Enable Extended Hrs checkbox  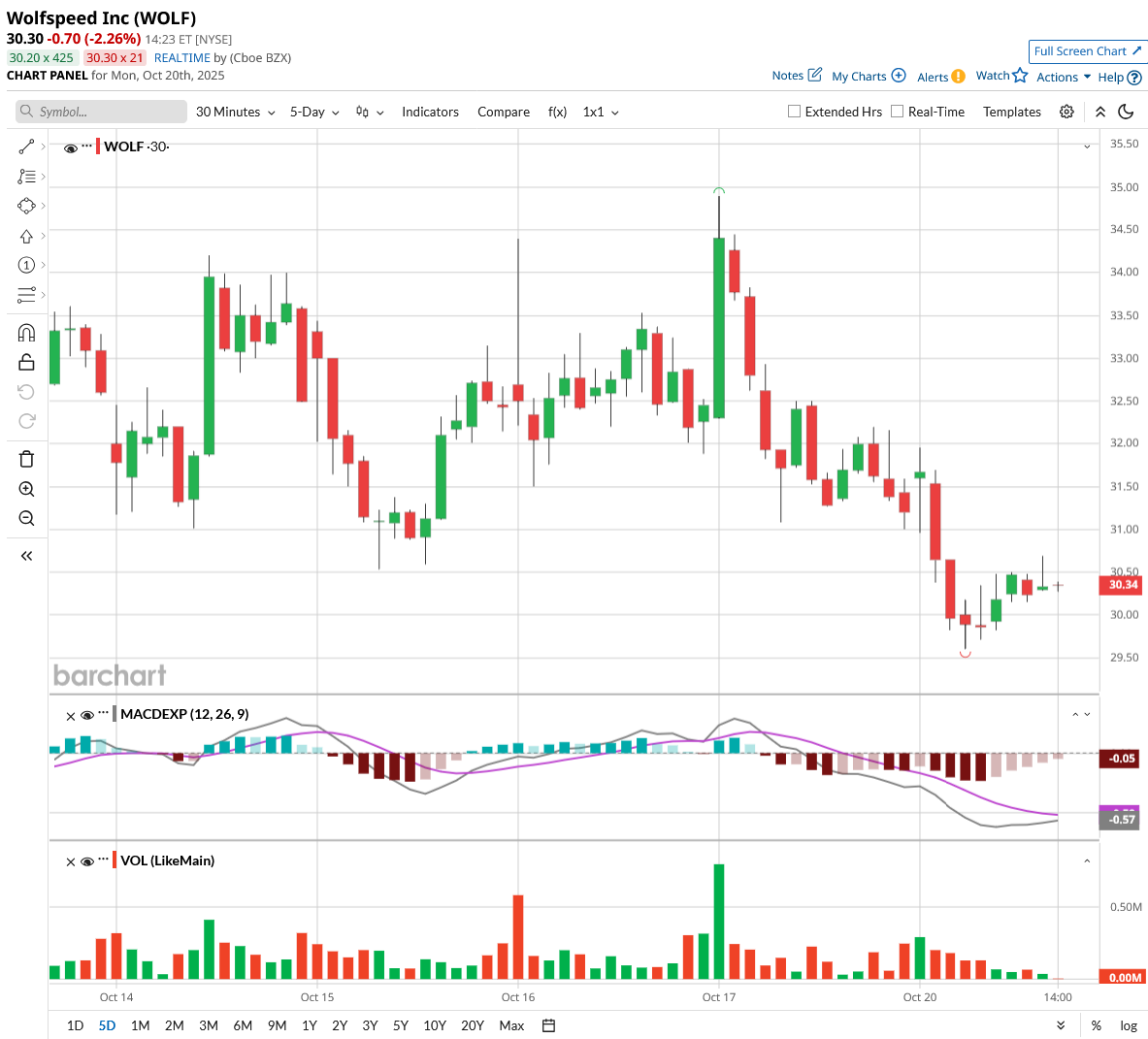coord(794,112)
